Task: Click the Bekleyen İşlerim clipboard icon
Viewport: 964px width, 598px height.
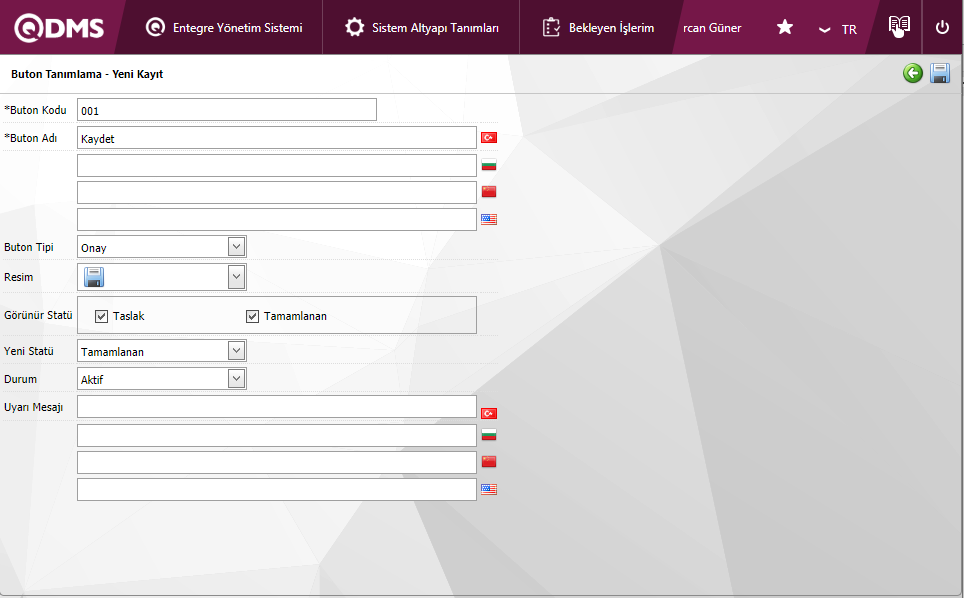Action: tap(551, 27)
